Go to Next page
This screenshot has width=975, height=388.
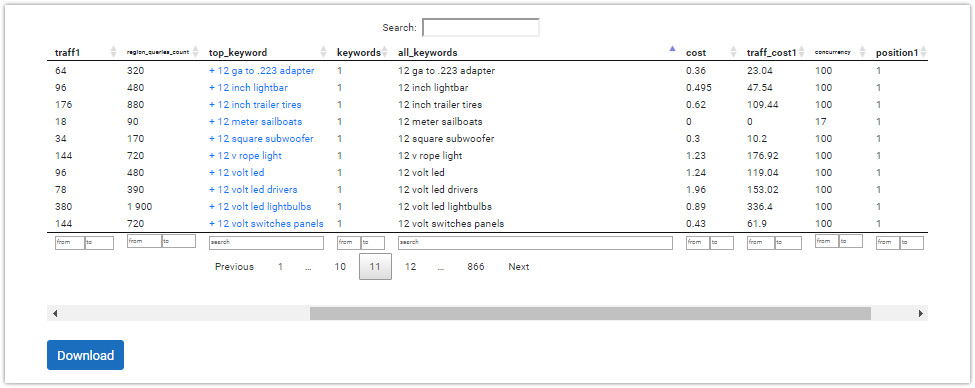tap(519, 267)
